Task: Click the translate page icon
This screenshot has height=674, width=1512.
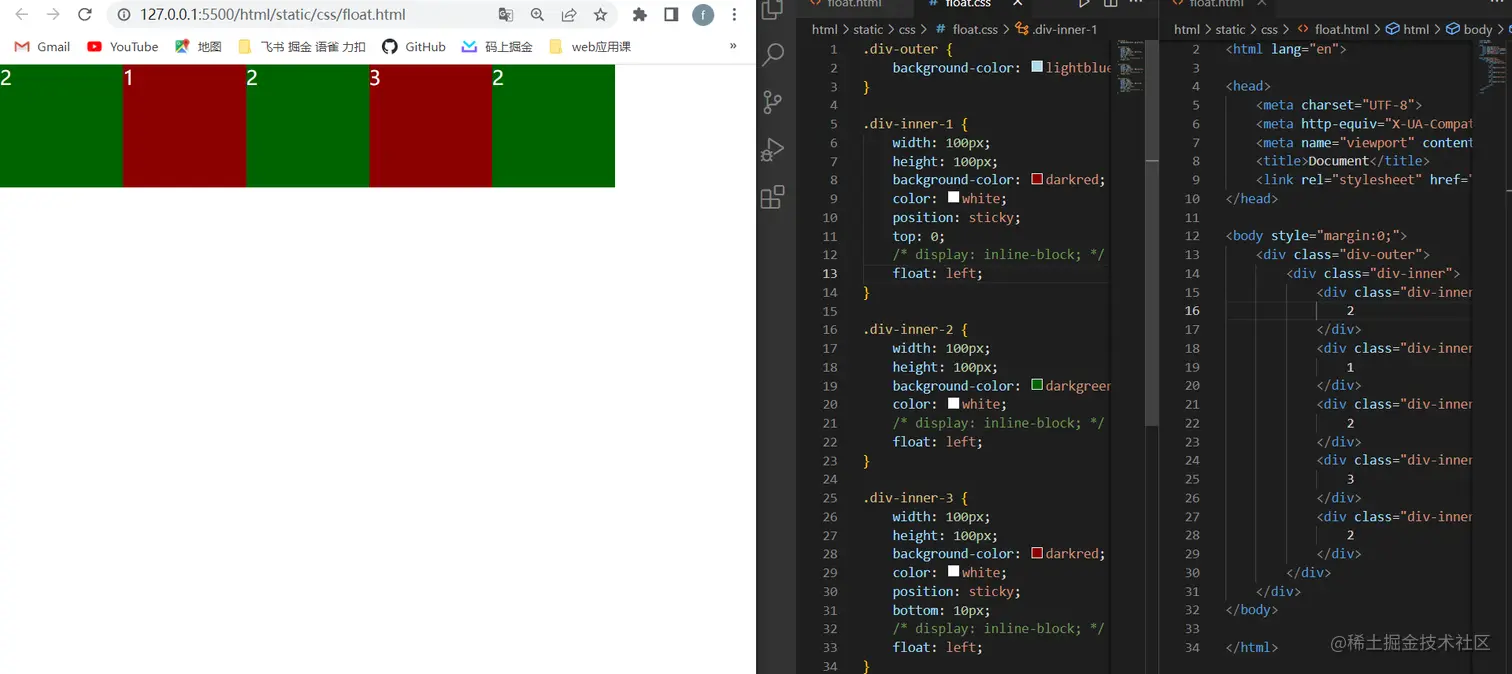Action: click(x=506, y=15)
